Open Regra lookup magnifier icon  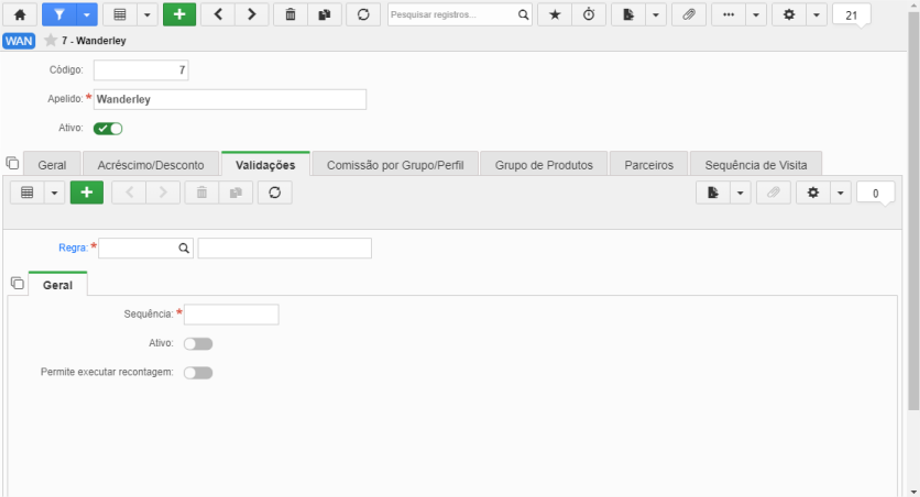(184, 248)
